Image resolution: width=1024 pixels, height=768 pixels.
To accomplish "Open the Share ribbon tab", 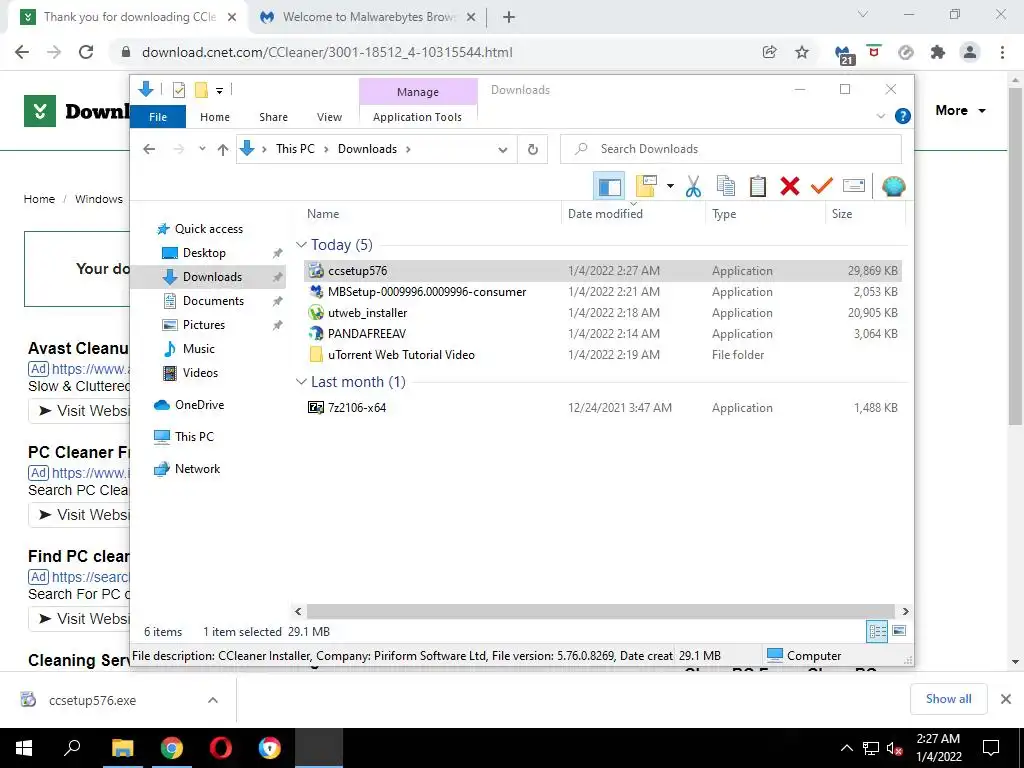I will coord(273,117).
